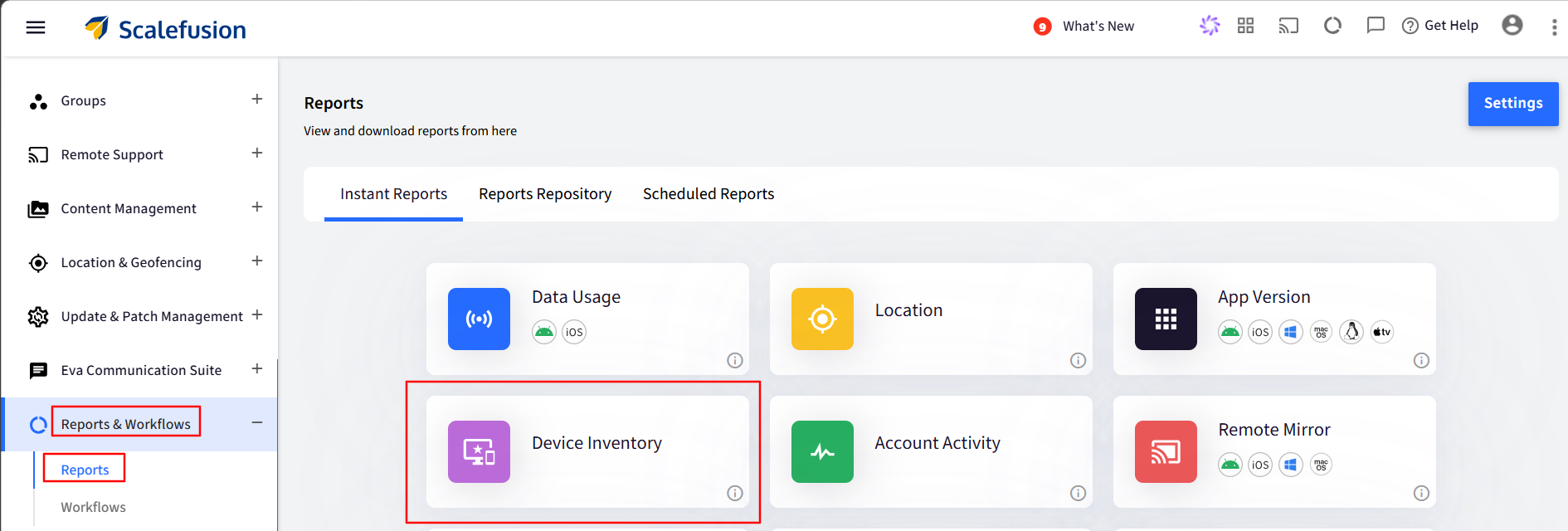Open info icon on App Version card
1568x531 pixels.
tap(1422, 360)
